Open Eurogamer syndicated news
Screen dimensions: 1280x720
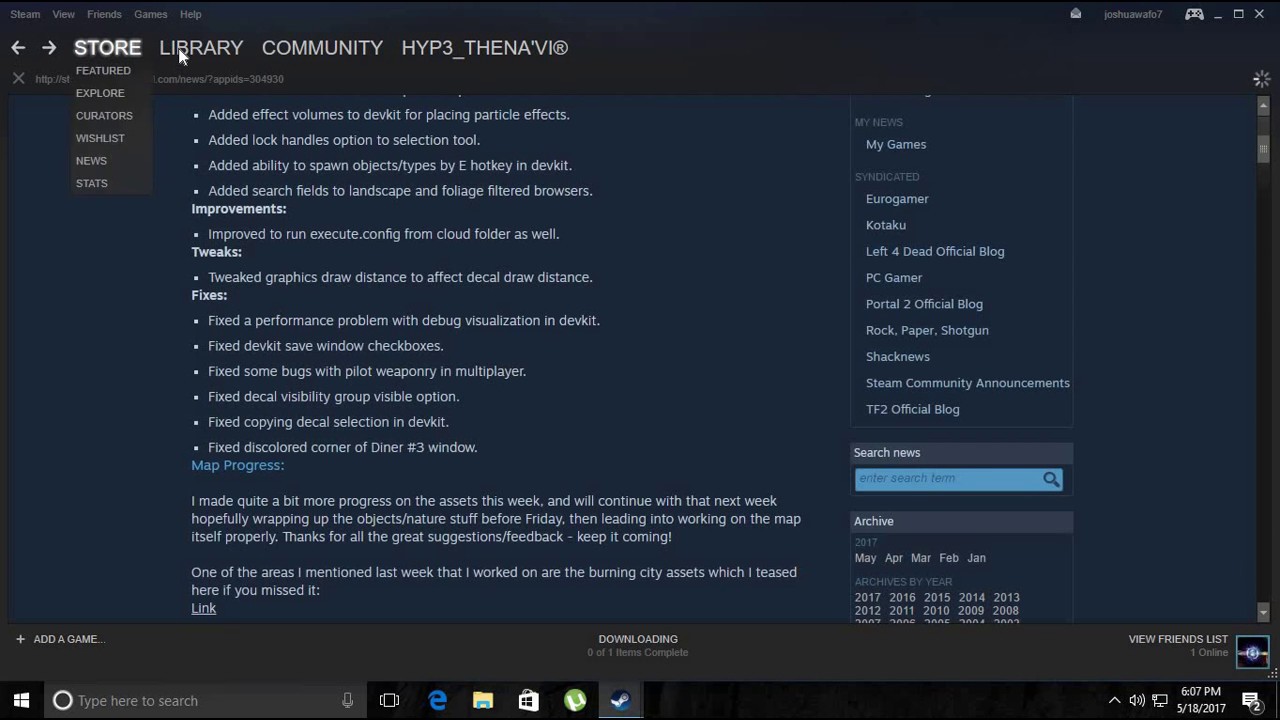(x=897, y=199)
